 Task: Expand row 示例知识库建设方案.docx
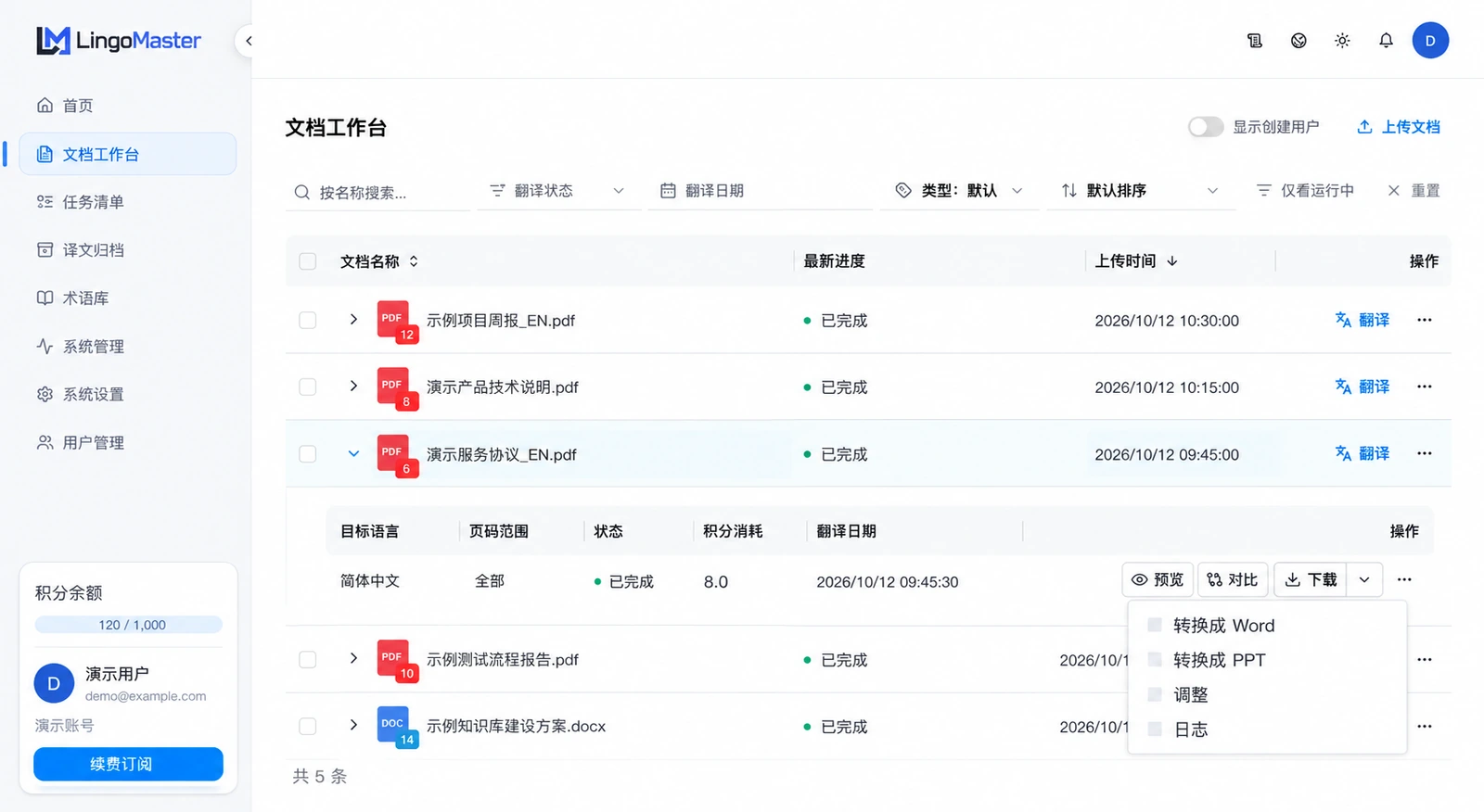353,726
